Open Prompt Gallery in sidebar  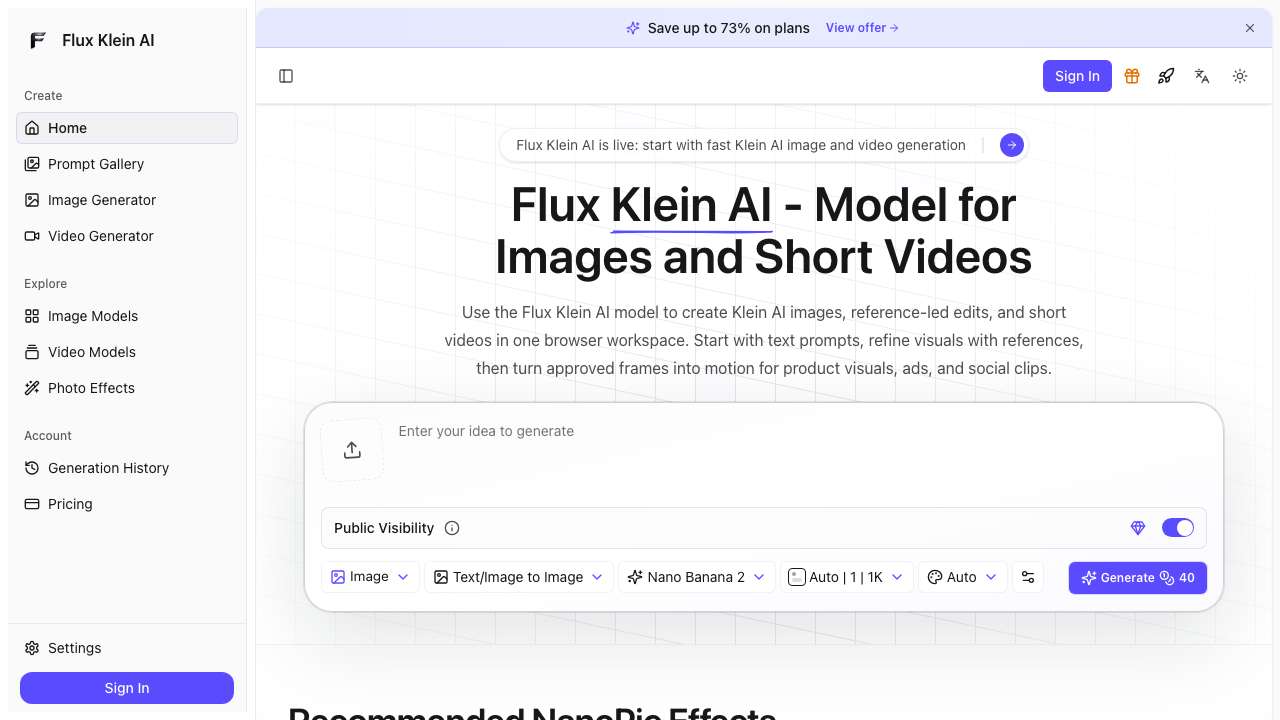pos(127,164)
